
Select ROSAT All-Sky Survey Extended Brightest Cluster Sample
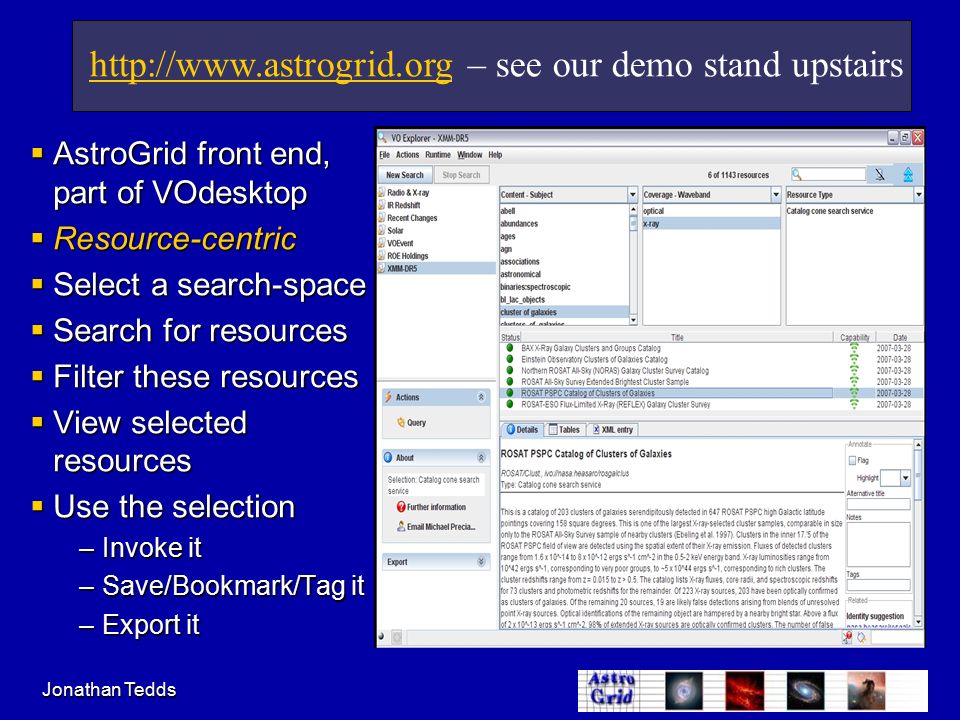click(x=605, y=382)
